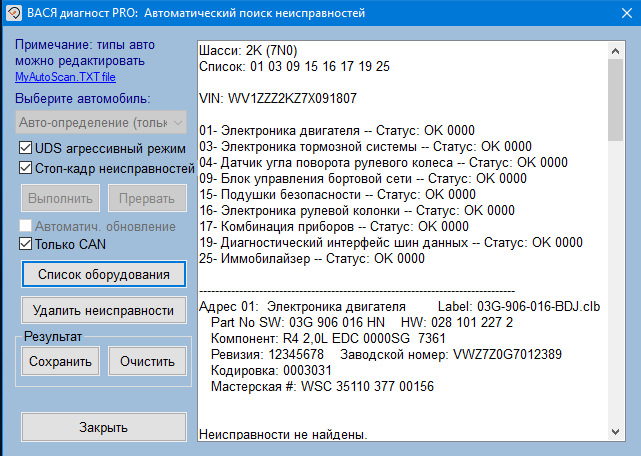Image resolution: width=641 pixels, height=456 pixels.
Task: Click the Кодировка: 0003031 line
Action: pos(271,370)
